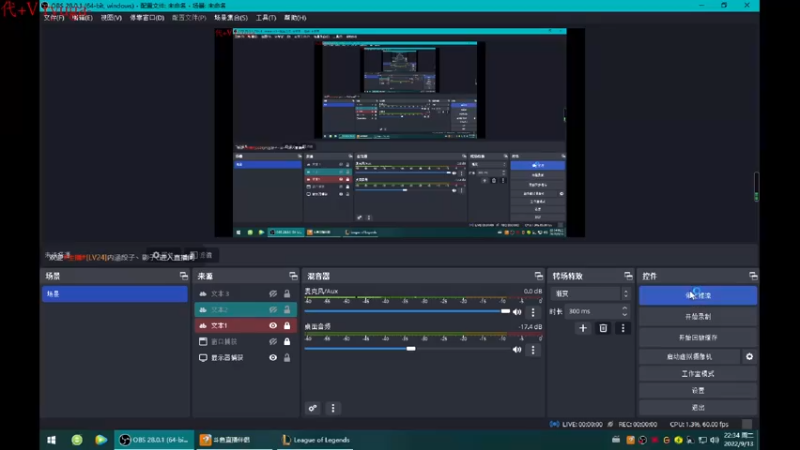The image size is (800, 450).
Task: Pop out the 控件 controls dock
Action: [x=753, y=276]
